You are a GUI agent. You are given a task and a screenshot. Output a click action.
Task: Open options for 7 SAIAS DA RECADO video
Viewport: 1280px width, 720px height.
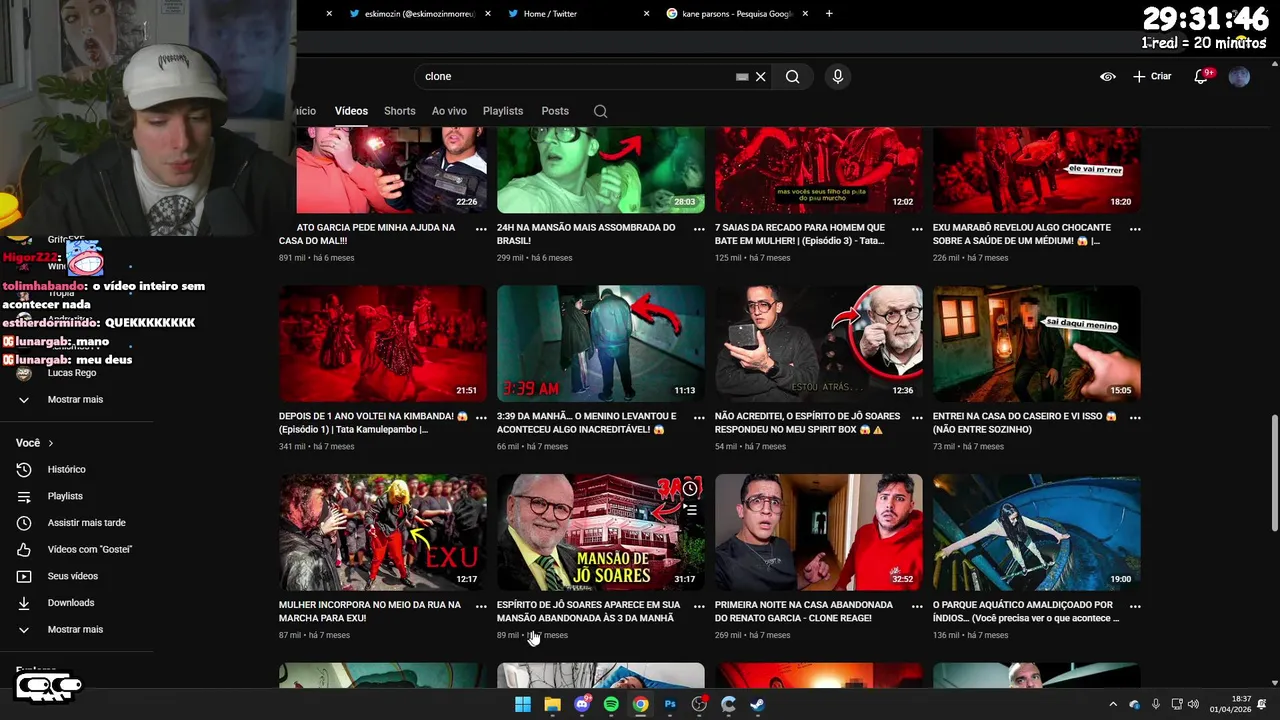coord(917,229)
